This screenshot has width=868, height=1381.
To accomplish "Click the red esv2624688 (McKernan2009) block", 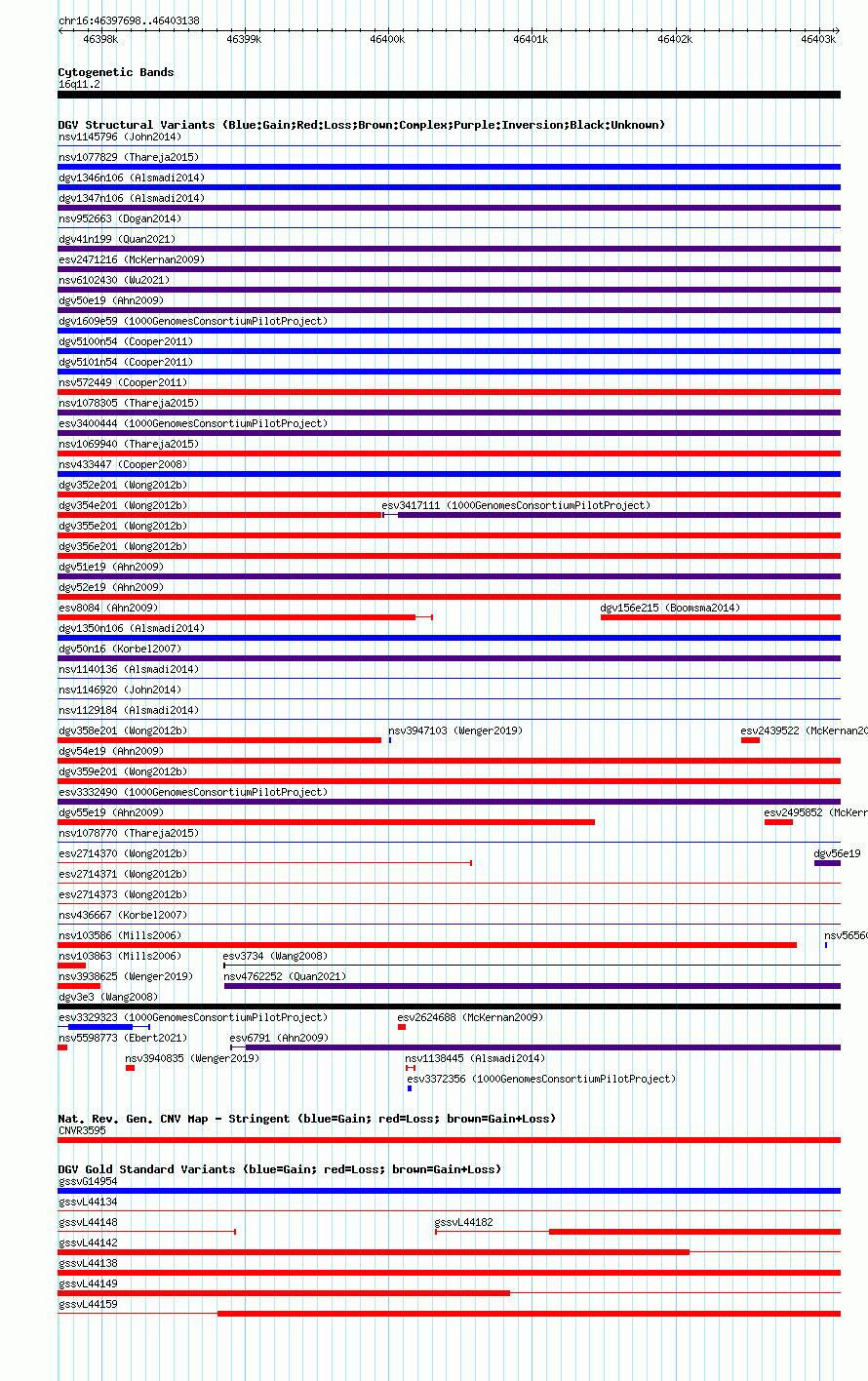I will [402, 1027].
